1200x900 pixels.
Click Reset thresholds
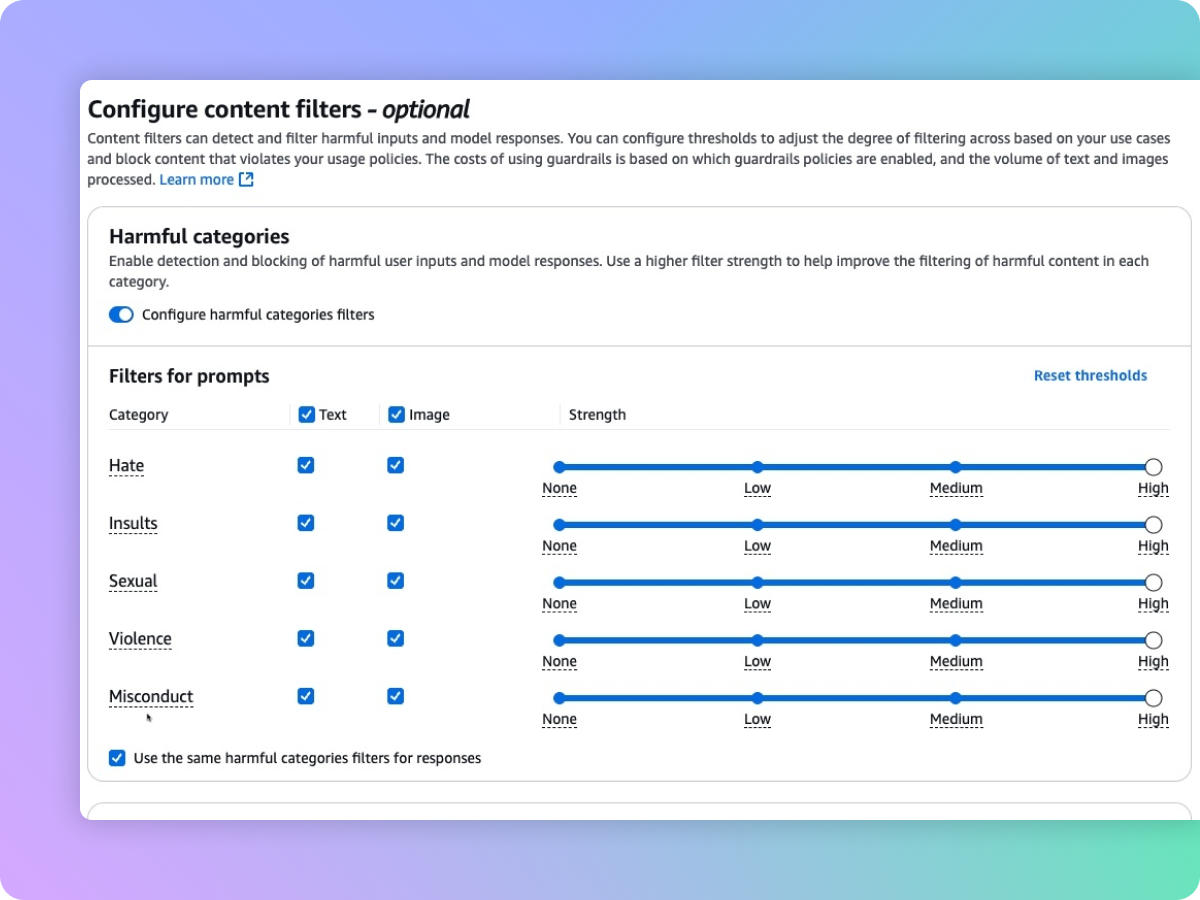click(1090, 376)
